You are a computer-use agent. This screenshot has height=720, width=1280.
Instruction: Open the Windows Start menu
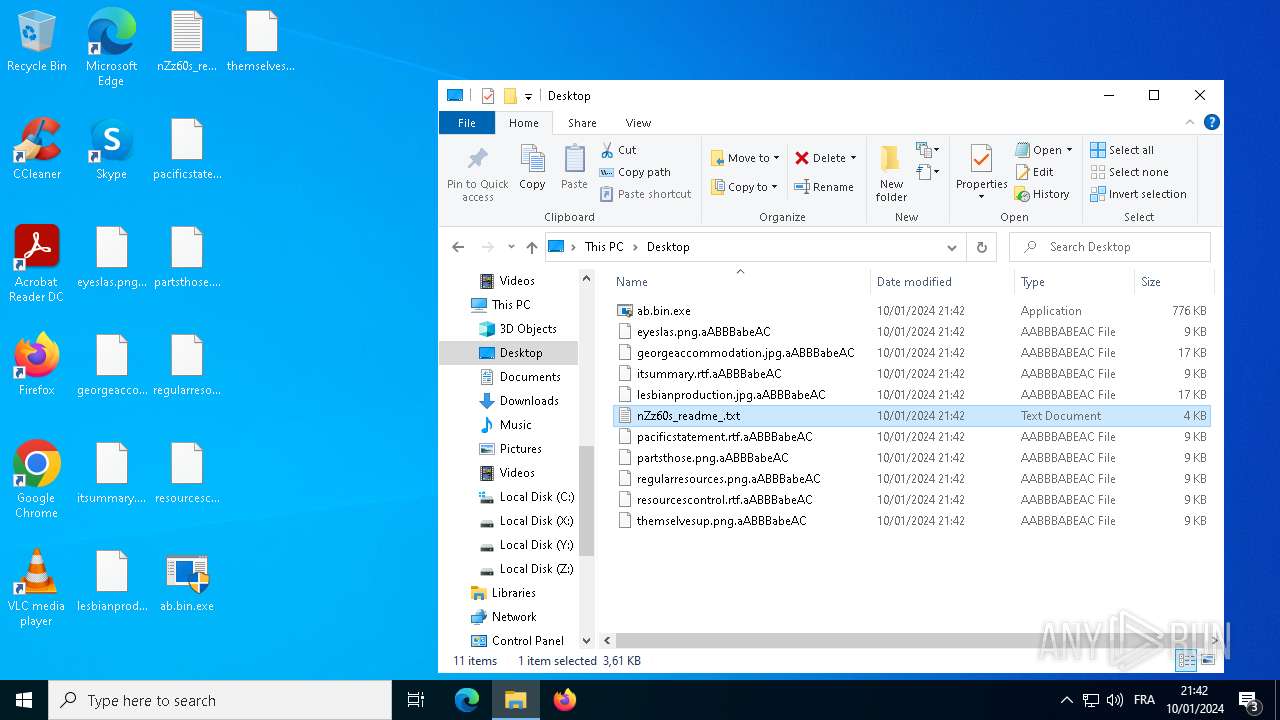(24, 700)
